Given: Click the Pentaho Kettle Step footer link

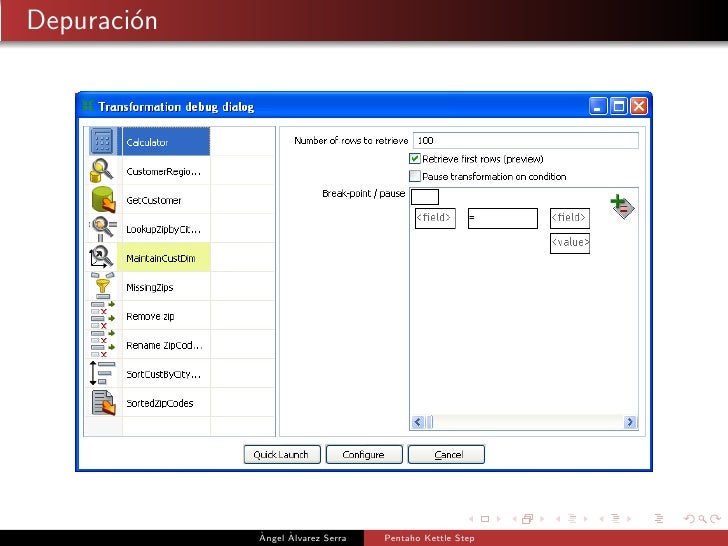Looking at the screenshot, I should pyautogui.click(x=429, y=538).
